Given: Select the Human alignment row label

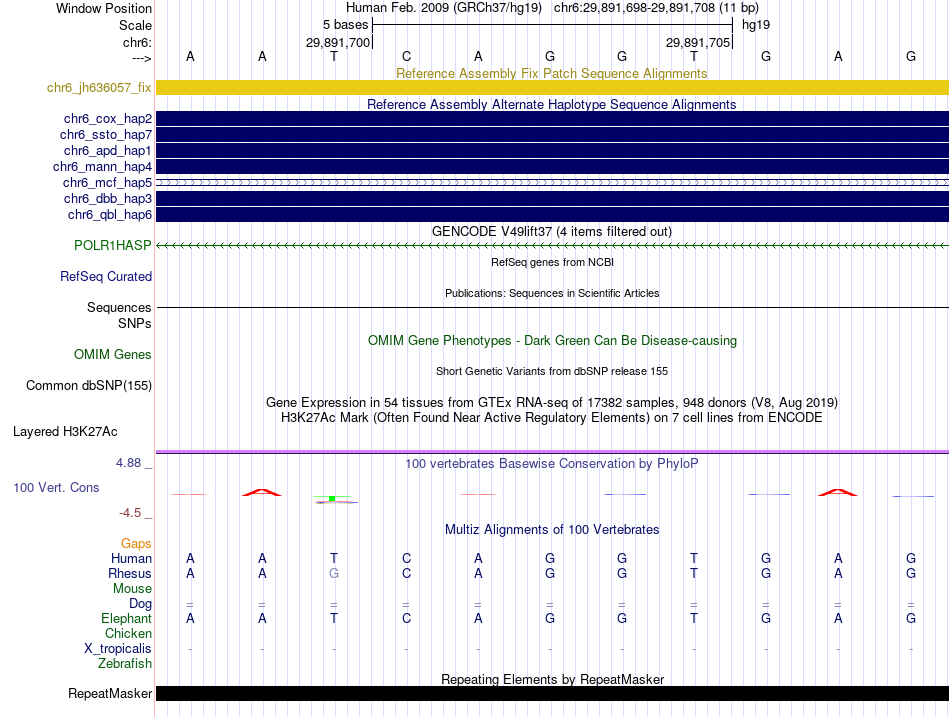Looking at the screenshot, I should (x=131, y=558).
